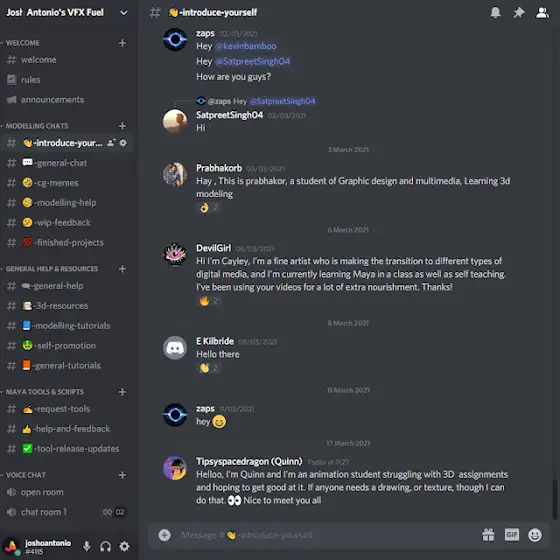Show pinned messages with pin icon
The height and width of the screenshot is (560, 560).
pyautogui.click(x=519, y=12)
